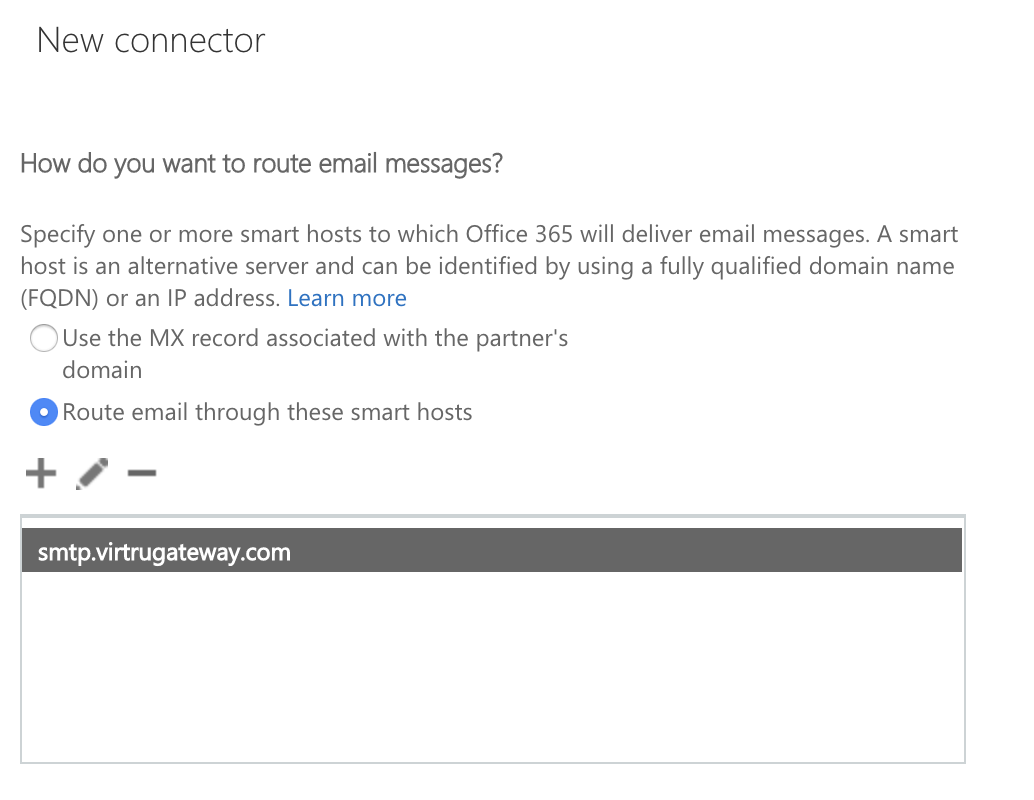Add a new smart host with plus icon
This screenshot has width=1034, height=800.
point(41,474)
